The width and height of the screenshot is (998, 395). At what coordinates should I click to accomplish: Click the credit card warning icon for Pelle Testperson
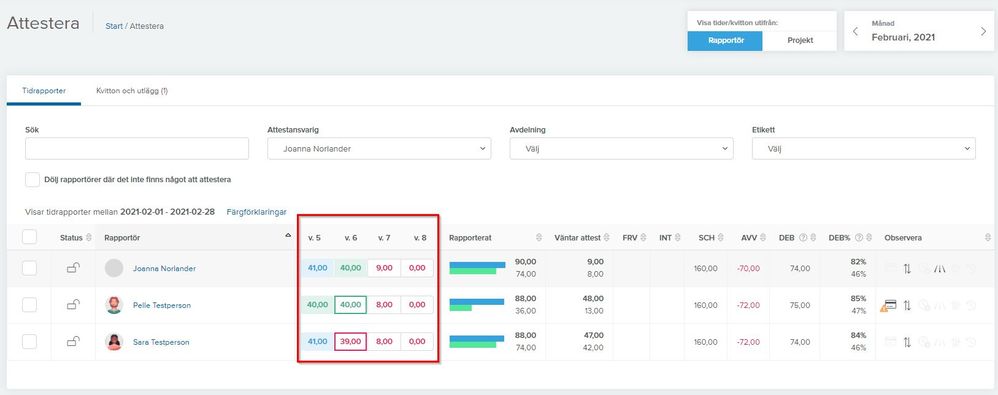tap(889, 306)
